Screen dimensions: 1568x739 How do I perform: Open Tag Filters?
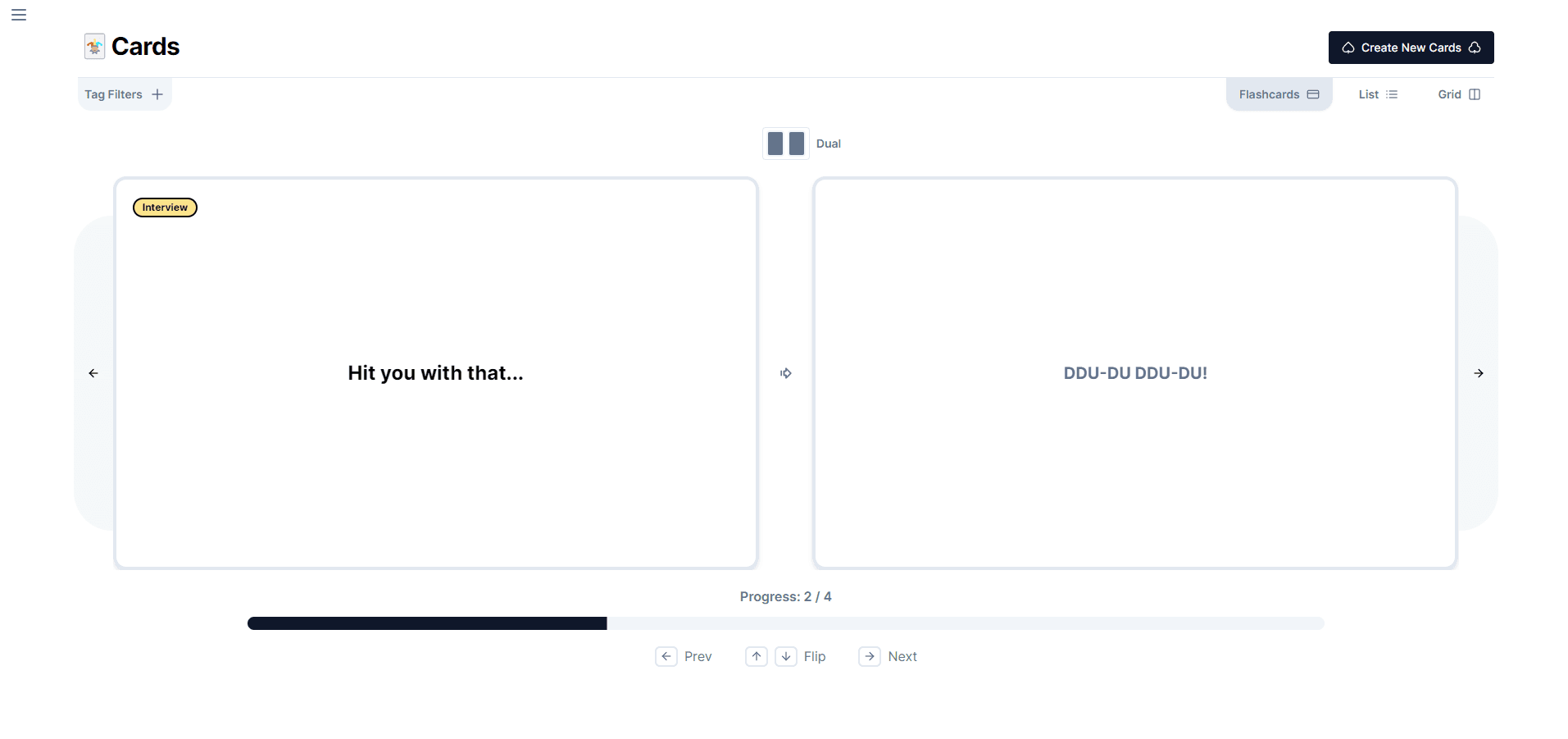point(124,94)
